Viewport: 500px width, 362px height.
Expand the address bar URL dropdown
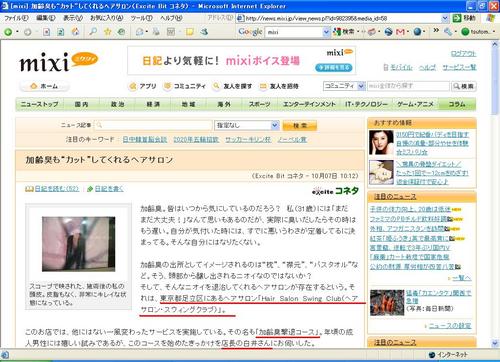tap(445, 18)
